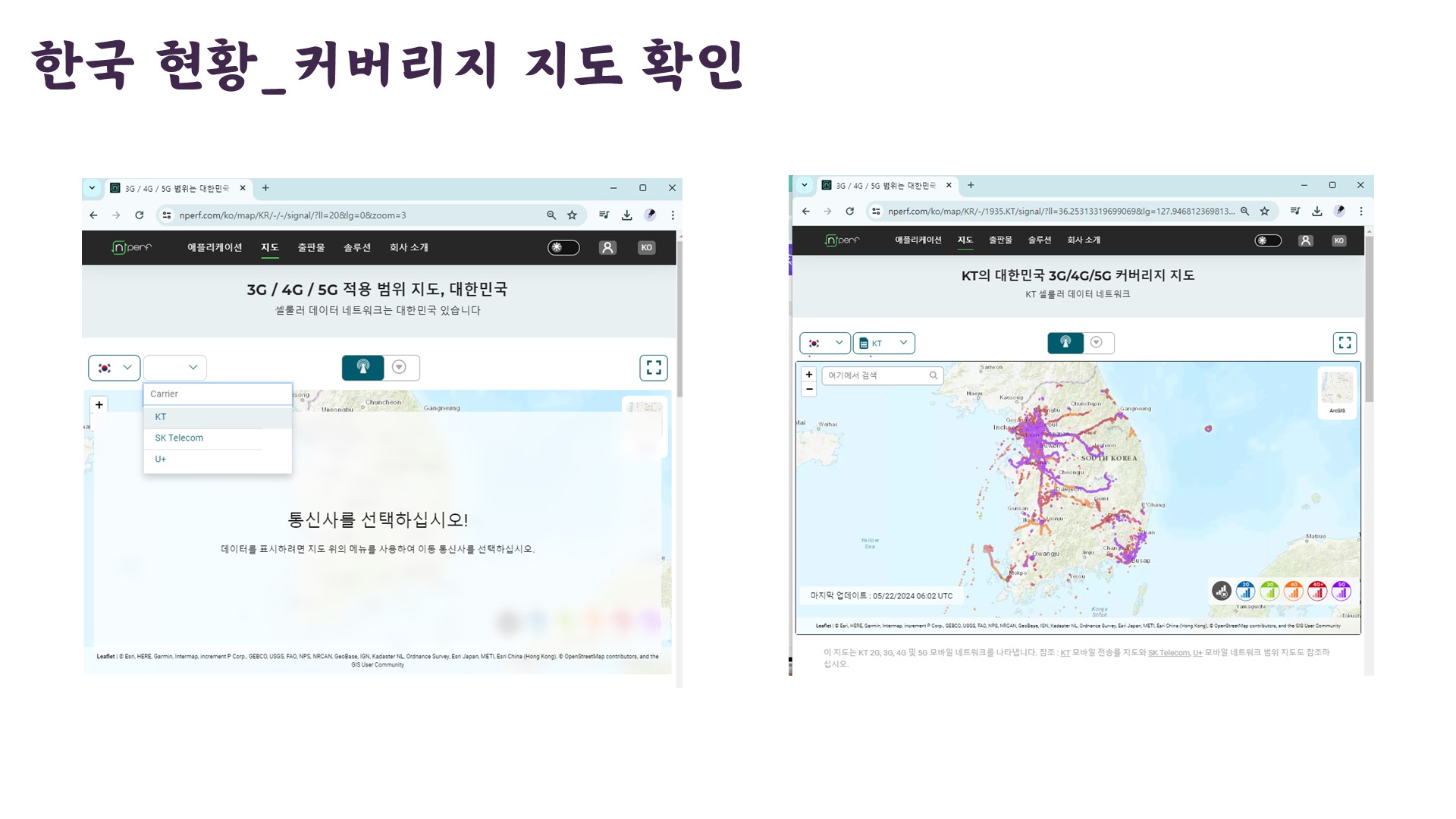Viewport: 1456px width, 819px height.
Task: Choose U+ in the carrier list
Action: (x=161, y=460)
